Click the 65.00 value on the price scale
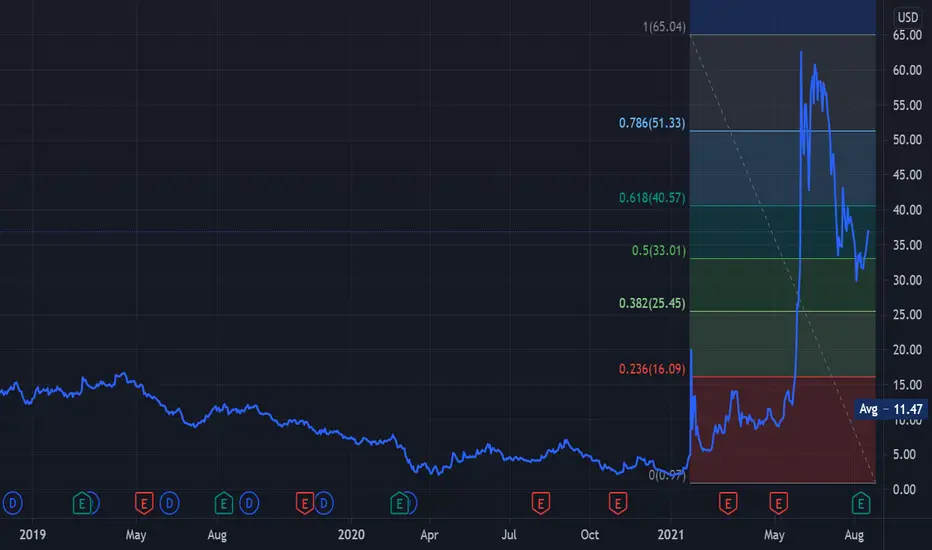The width and height of the screenshot is (932, 550). (x=907, y=35)
